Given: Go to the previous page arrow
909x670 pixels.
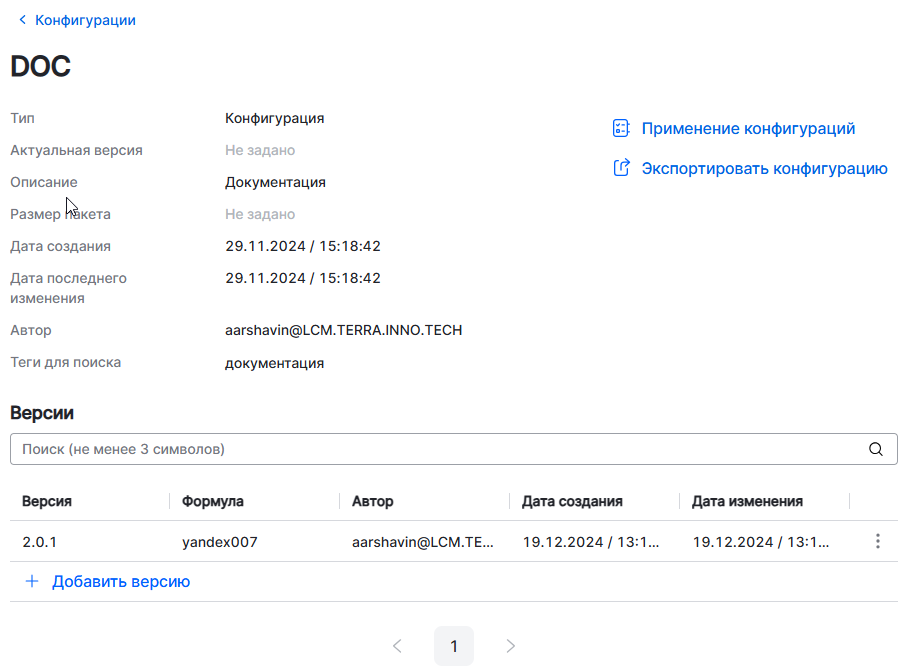Looking at the screenshot, I should (x=397, y=646).
